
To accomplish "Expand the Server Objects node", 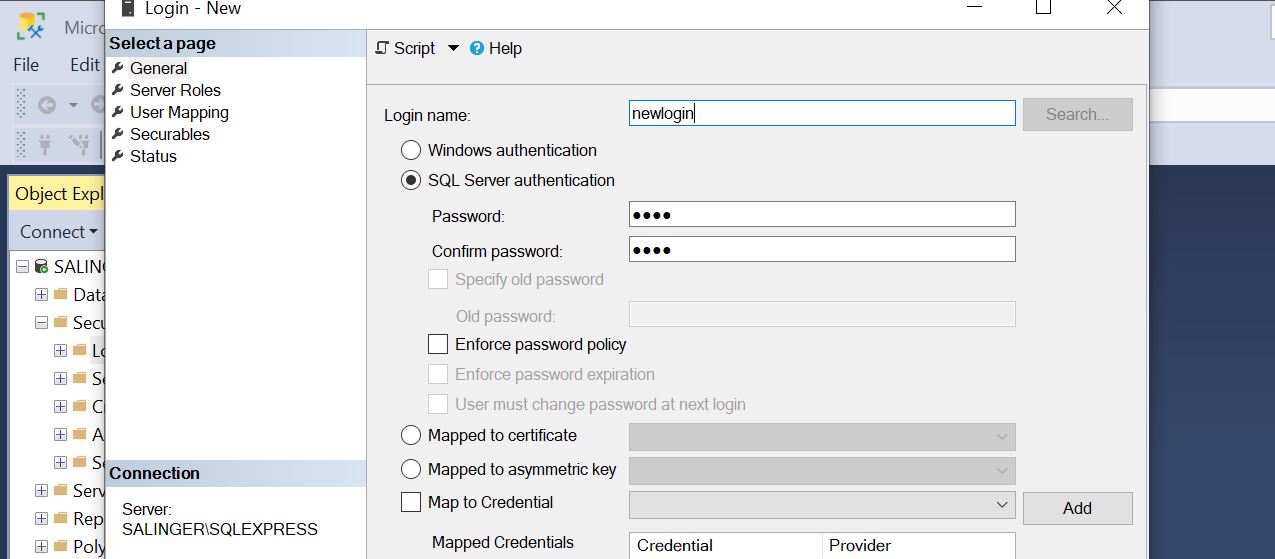I will click(41, 491).
